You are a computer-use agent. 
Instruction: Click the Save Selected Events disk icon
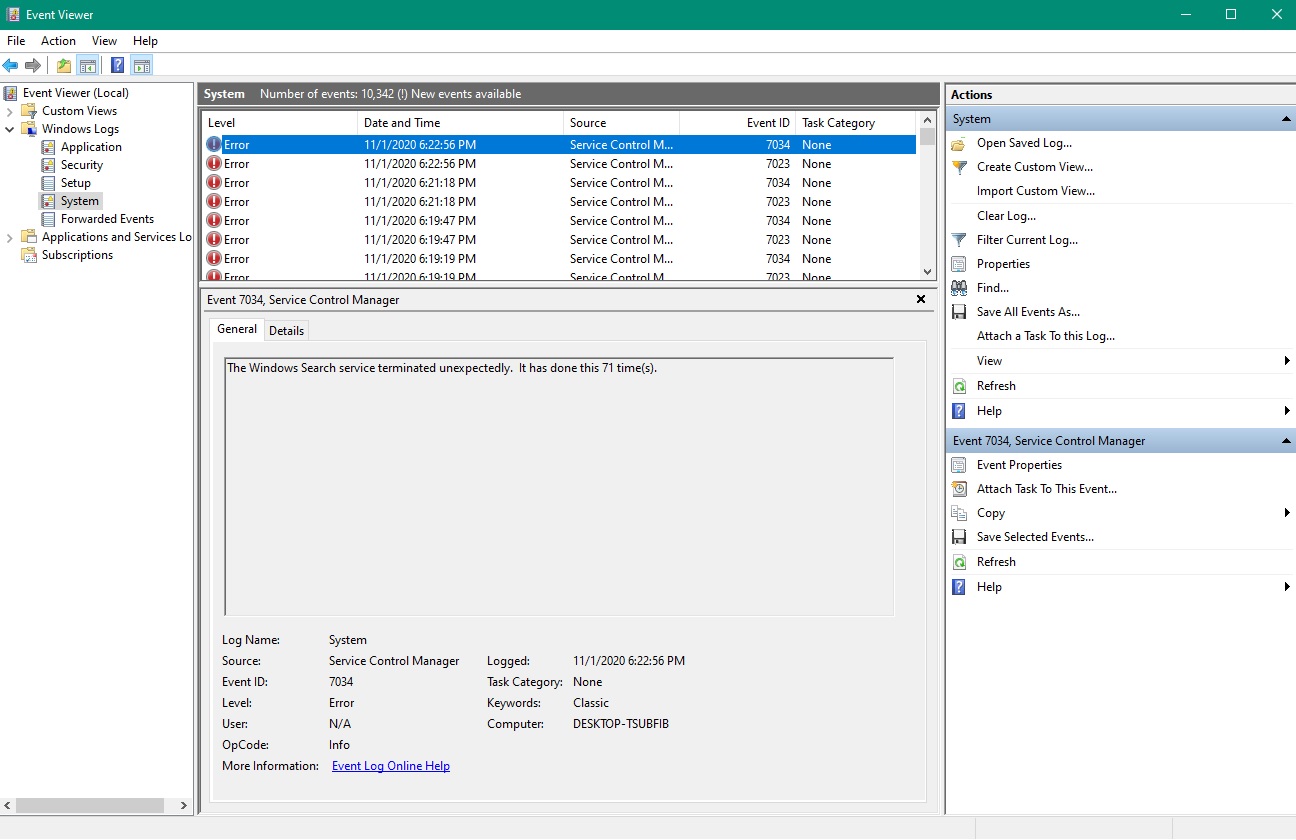point(959,537)
